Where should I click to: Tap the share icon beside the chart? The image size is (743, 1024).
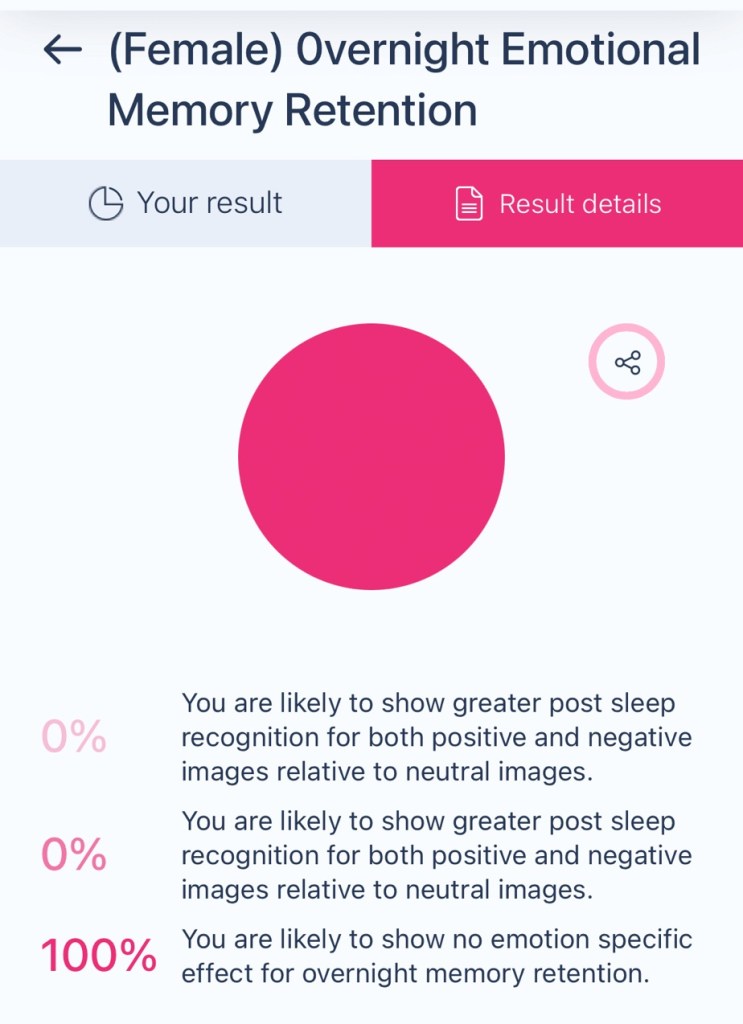click(x=627, y=362)
